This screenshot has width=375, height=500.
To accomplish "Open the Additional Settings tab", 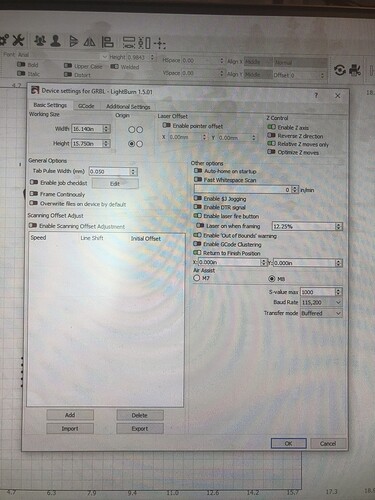I will [128, 107].
